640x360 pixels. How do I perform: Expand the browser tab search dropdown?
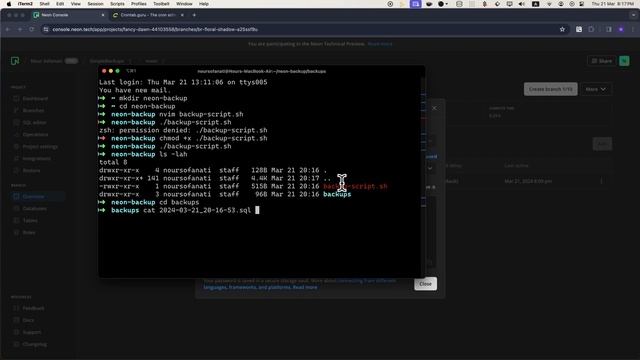point(633,15)
